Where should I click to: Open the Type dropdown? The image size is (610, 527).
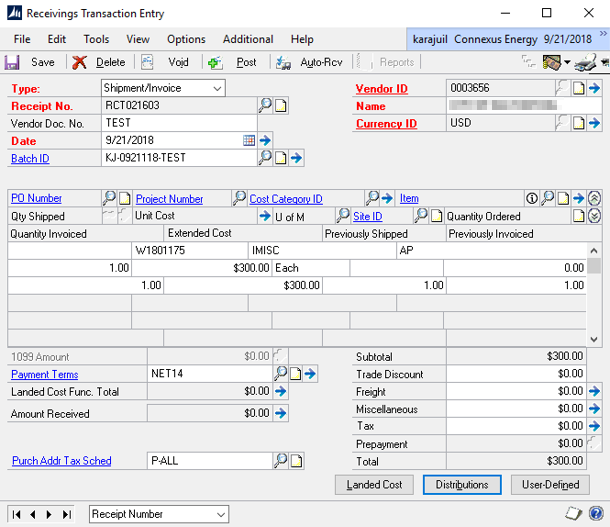[217, 88]
